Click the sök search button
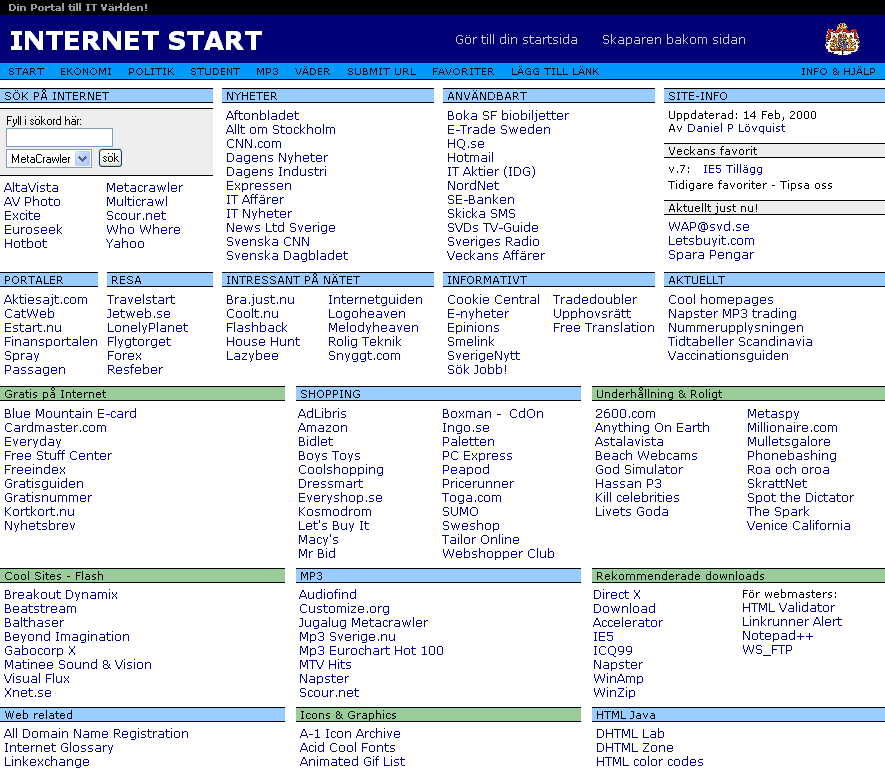The image size is (885, 769). [x=111, y=158]
